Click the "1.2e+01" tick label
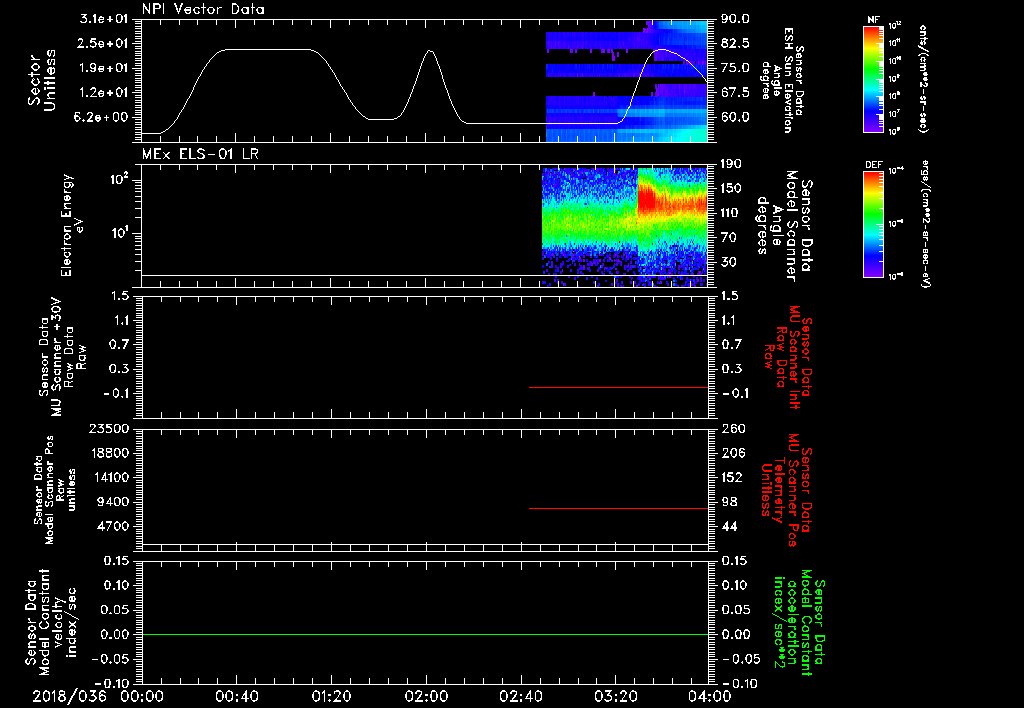This screenshot has width=1024, height=708. 104,92
